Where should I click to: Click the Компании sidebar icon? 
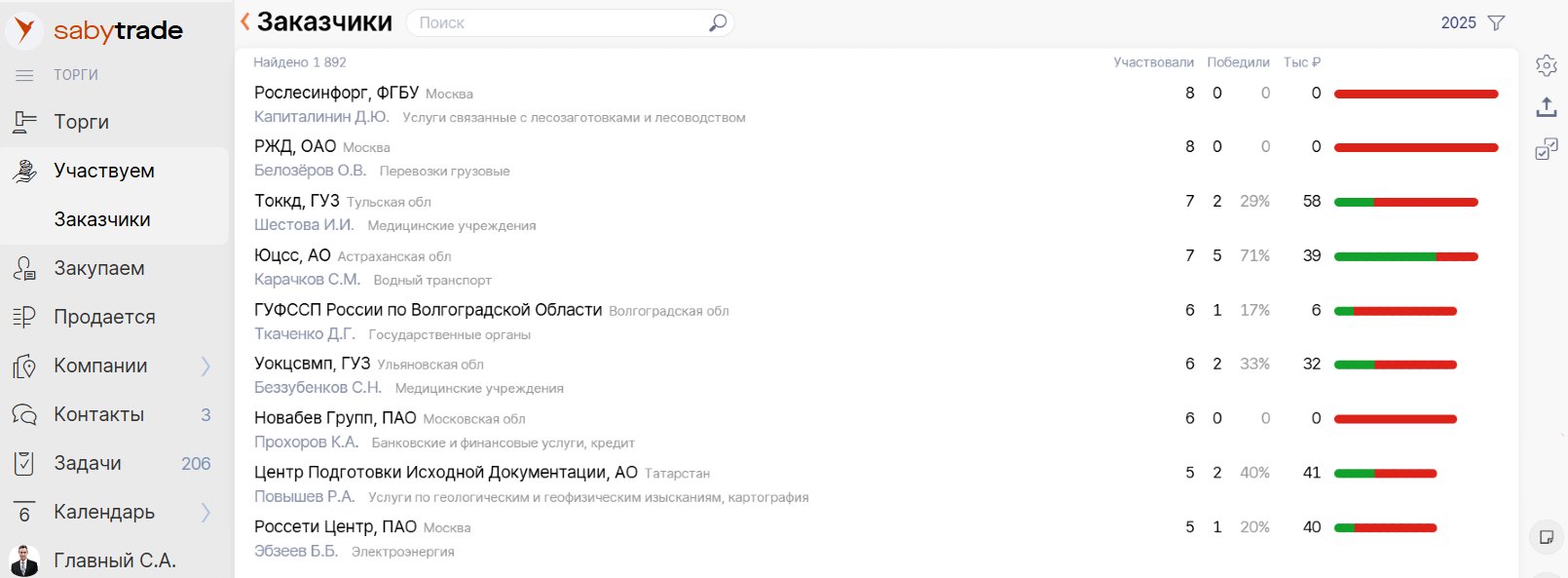click(x=24, y=366)
